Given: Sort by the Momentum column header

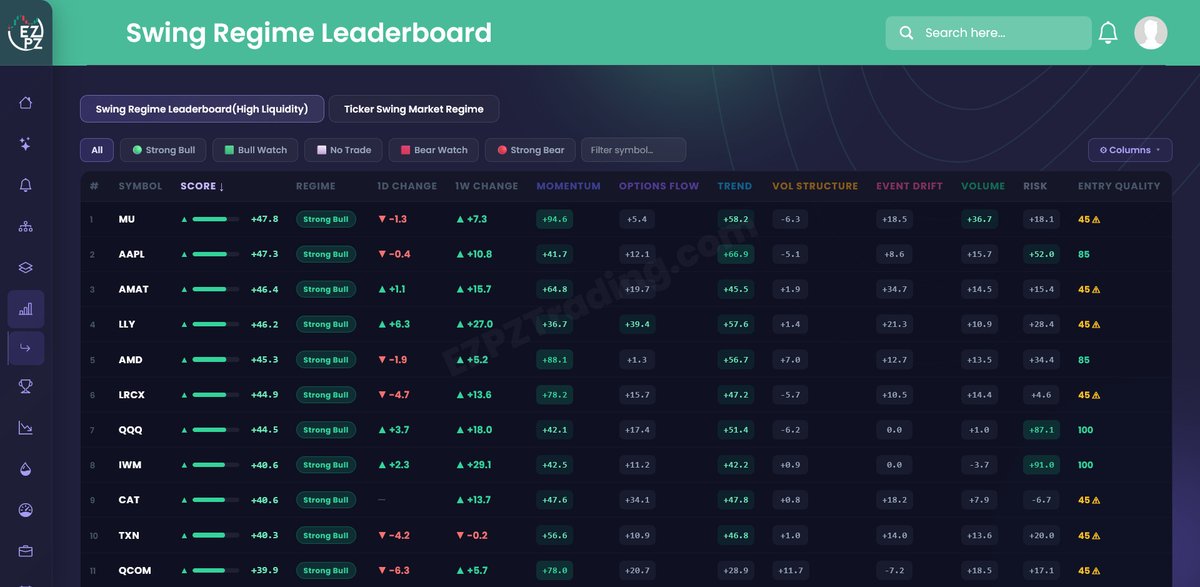Looking at the screenshot, I should point(569,186).
